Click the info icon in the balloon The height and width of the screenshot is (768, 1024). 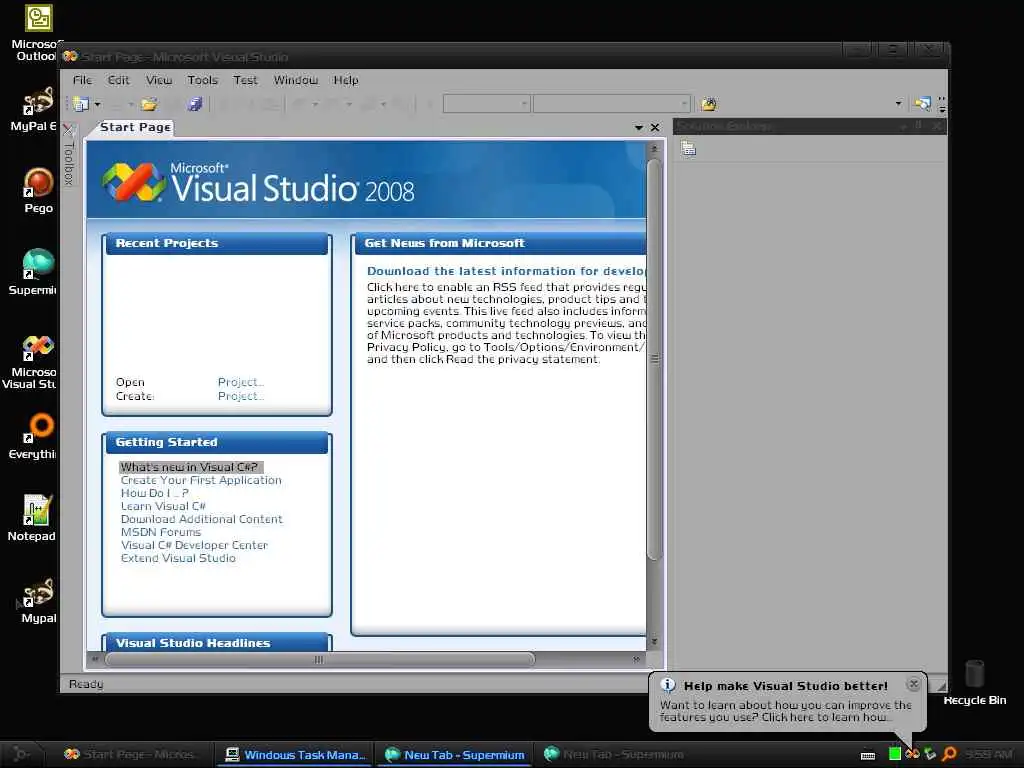[668, 685]
